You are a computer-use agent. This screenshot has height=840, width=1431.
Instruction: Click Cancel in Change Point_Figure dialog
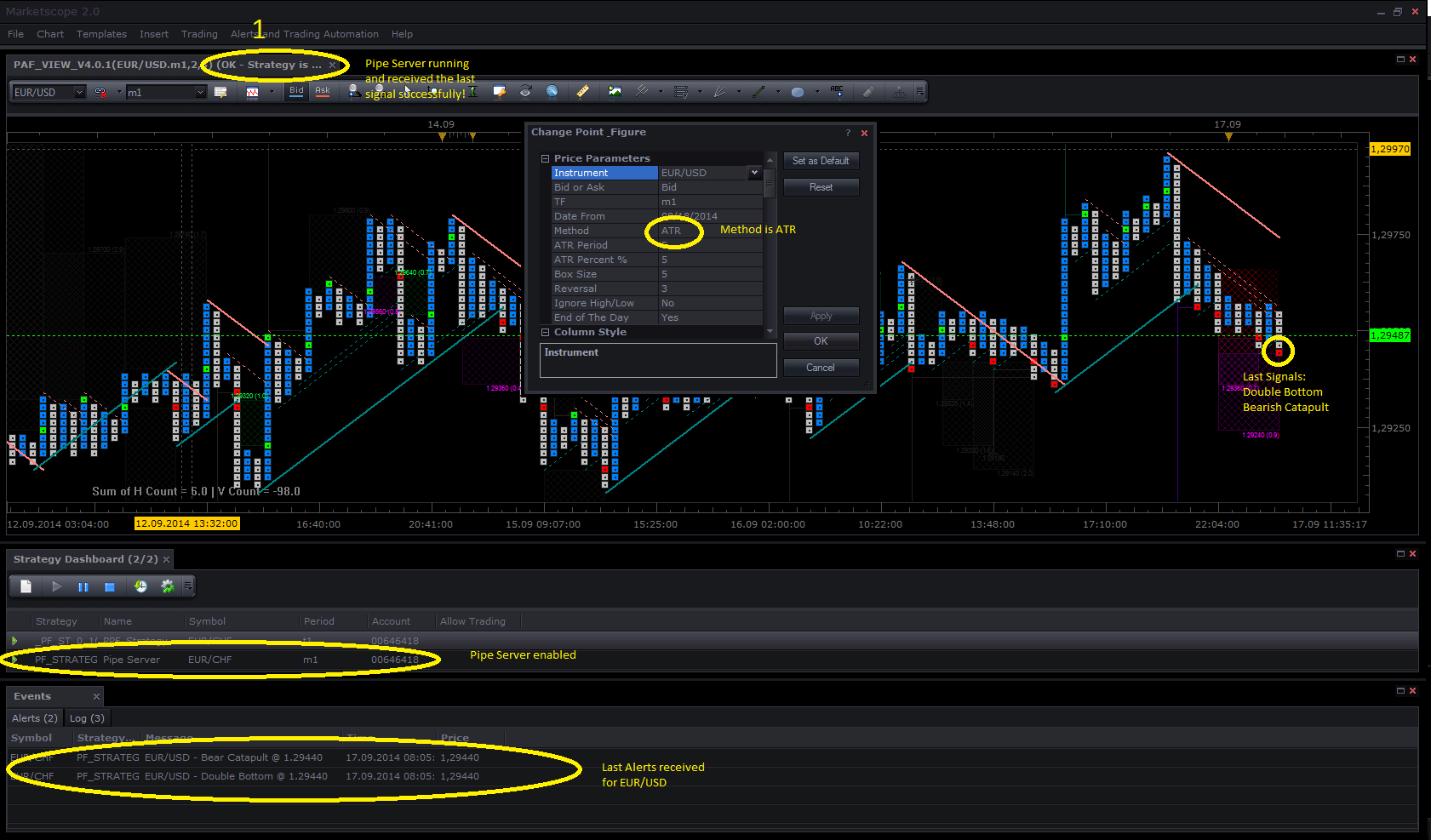tap(821, 368)
